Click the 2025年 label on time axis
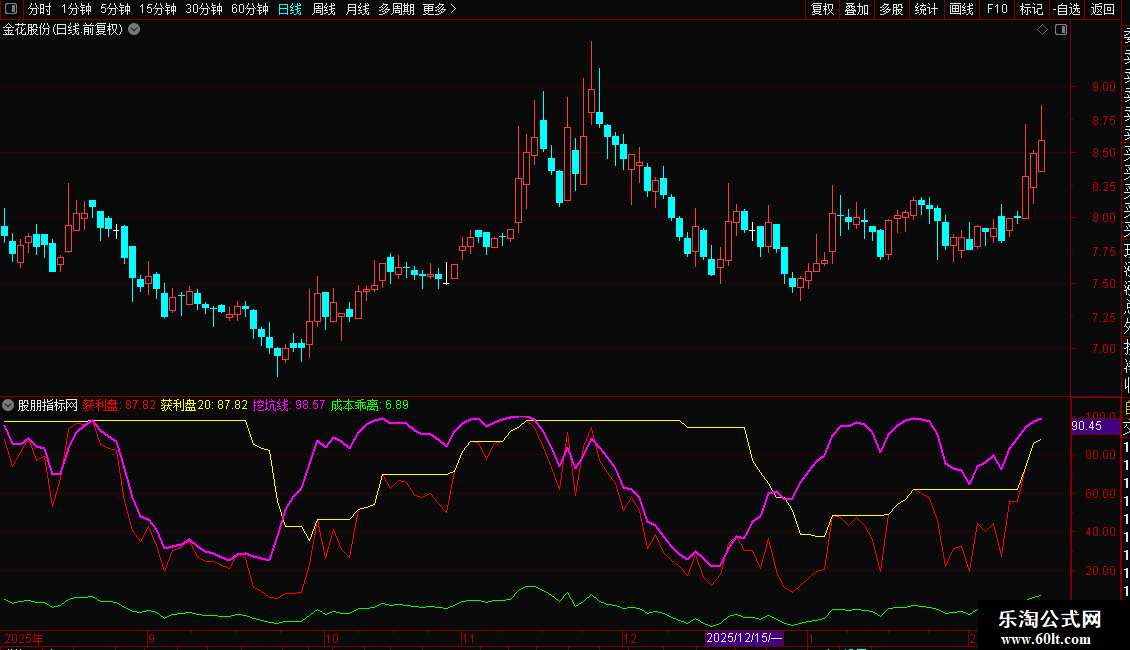The width and height of the screenshot is (1130, 650). coord(24,638)
